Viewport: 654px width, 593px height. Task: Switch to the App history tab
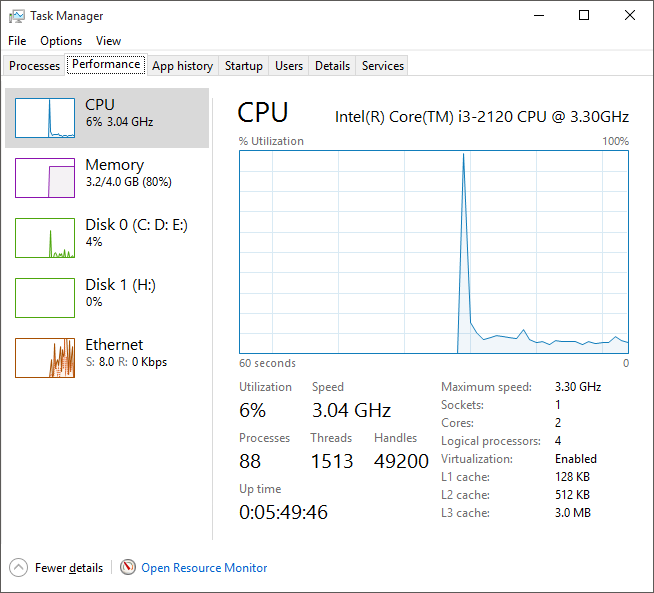point(182,66)
